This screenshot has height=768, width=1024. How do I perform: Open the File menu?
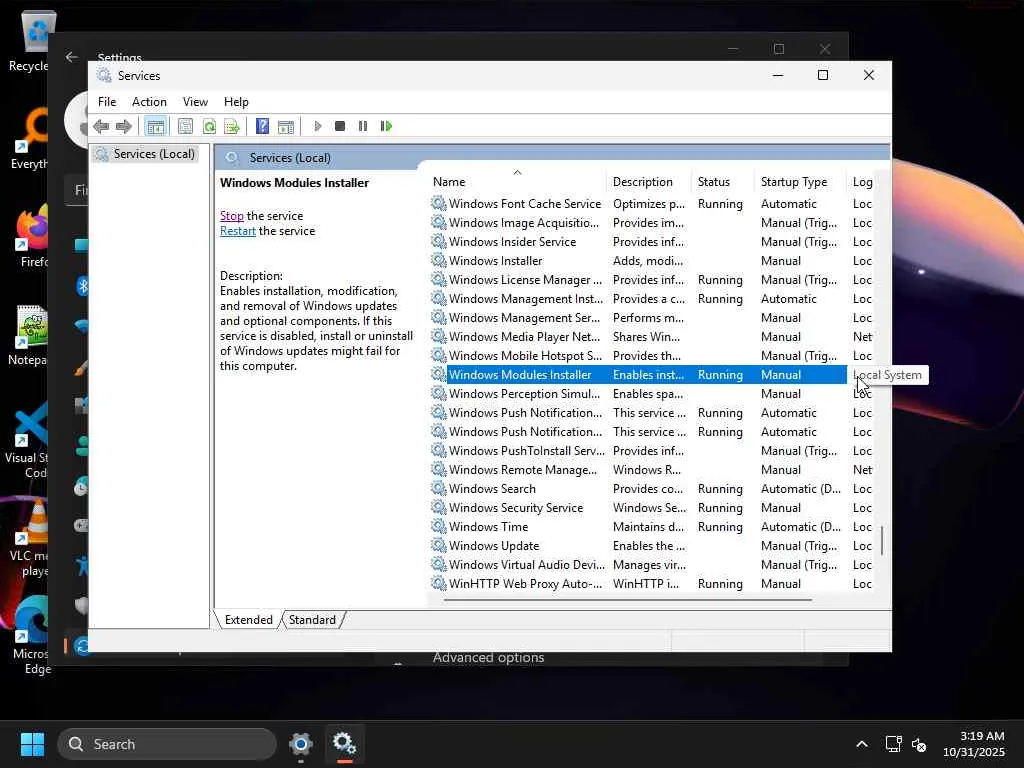coord(107,102)
